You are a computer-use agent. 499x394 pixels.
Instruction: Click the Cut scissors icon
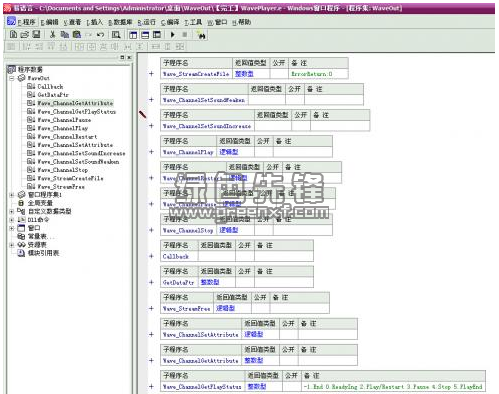pos(52,34)
